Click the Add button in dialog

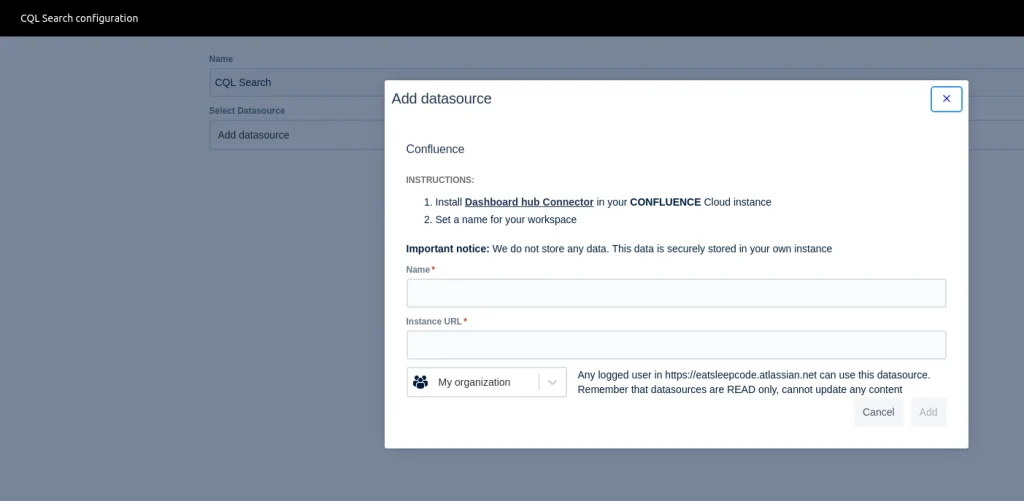tap(928, 412)
